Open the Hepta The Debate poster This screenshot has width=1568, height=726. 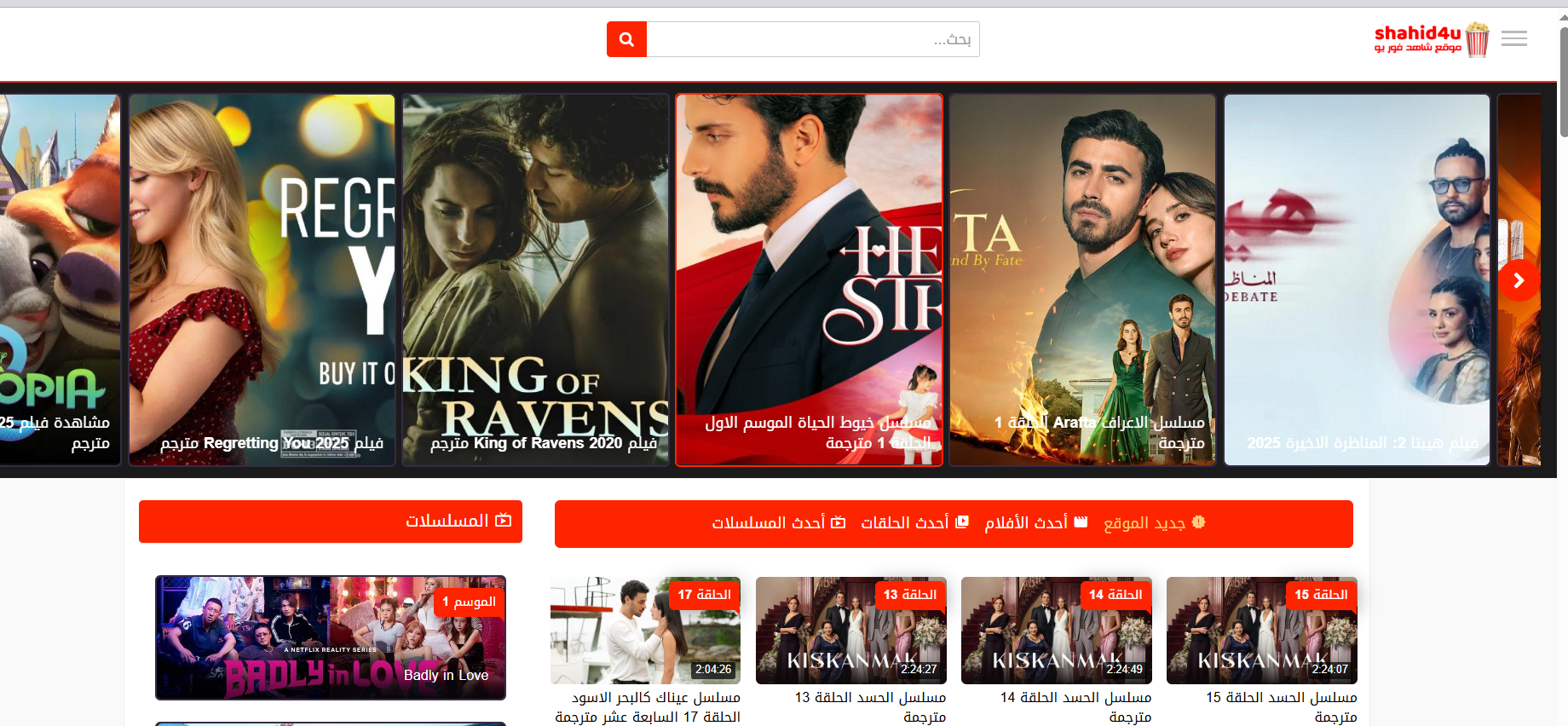coord(1357,279)
